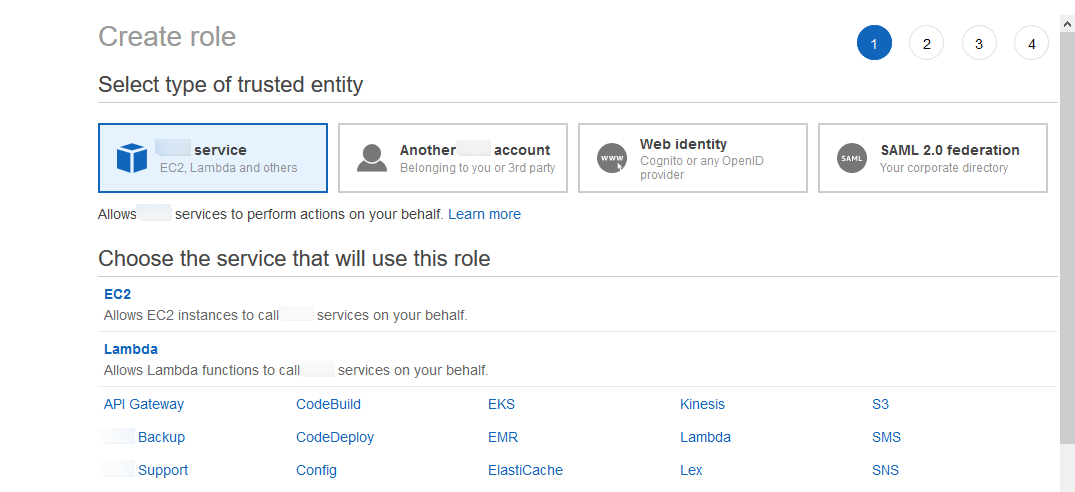The image size is (1075, 492).
Task: Click the SAML badge icon
Action: tap(852, 158)
